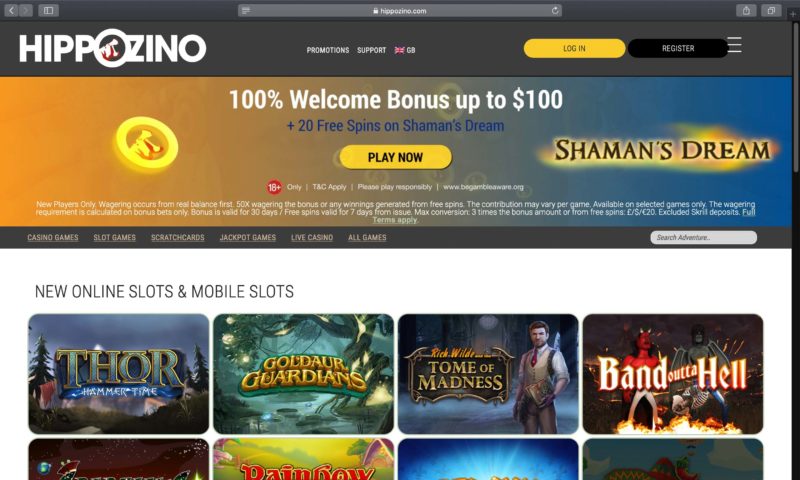
Task: Click the Play Now banner button
Action: coord(395,157)
